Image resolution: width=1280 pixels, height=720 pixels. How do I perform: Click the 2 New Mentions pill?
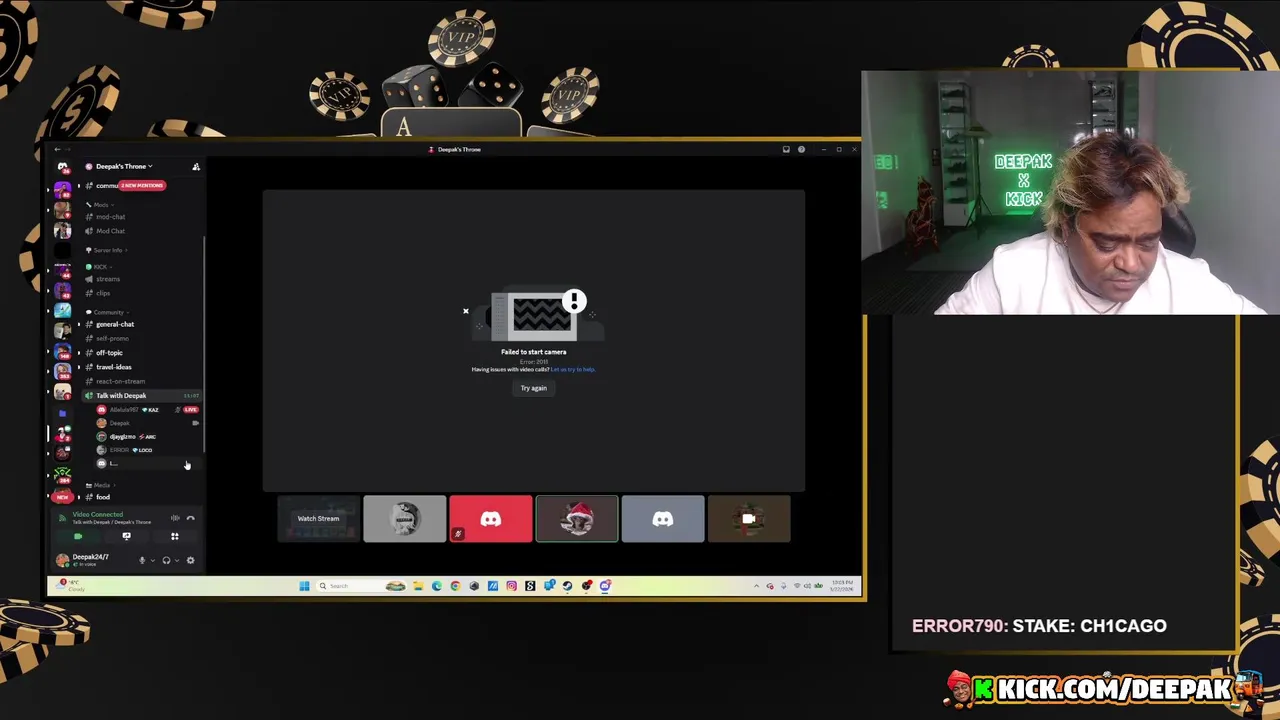142,185
